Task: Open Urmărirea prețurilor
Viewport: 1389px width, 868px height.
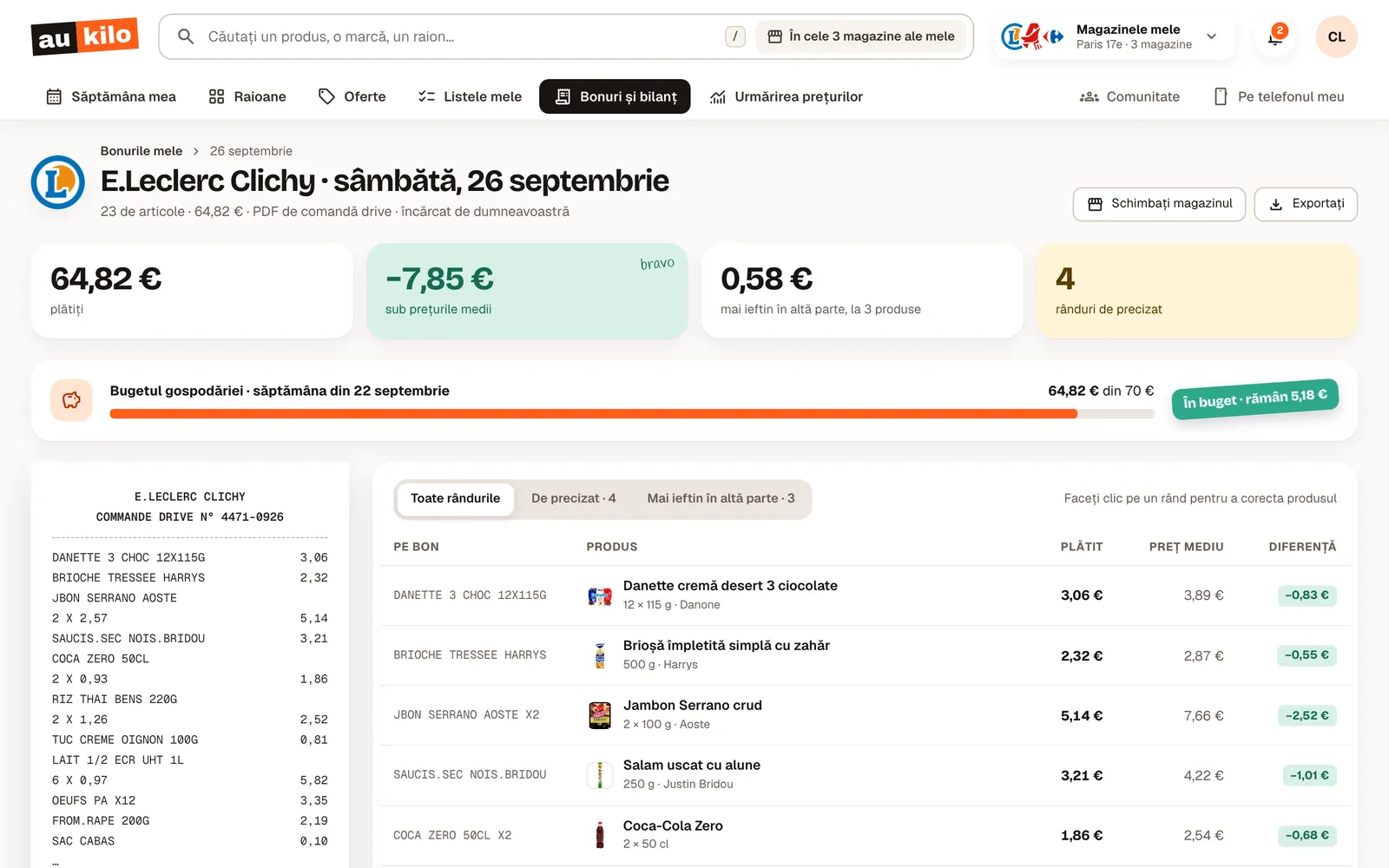Action: [x=787, y=96]
